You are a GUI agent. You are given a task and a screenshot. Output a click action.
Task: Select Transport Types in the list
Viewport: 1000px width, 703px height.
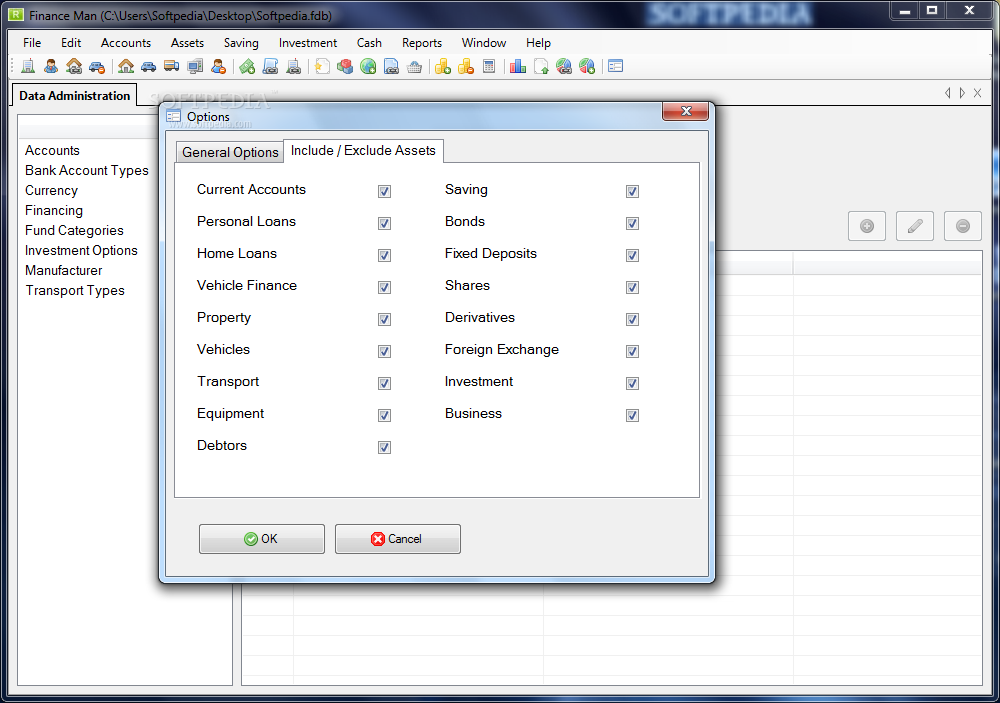(x=75, y=290)
